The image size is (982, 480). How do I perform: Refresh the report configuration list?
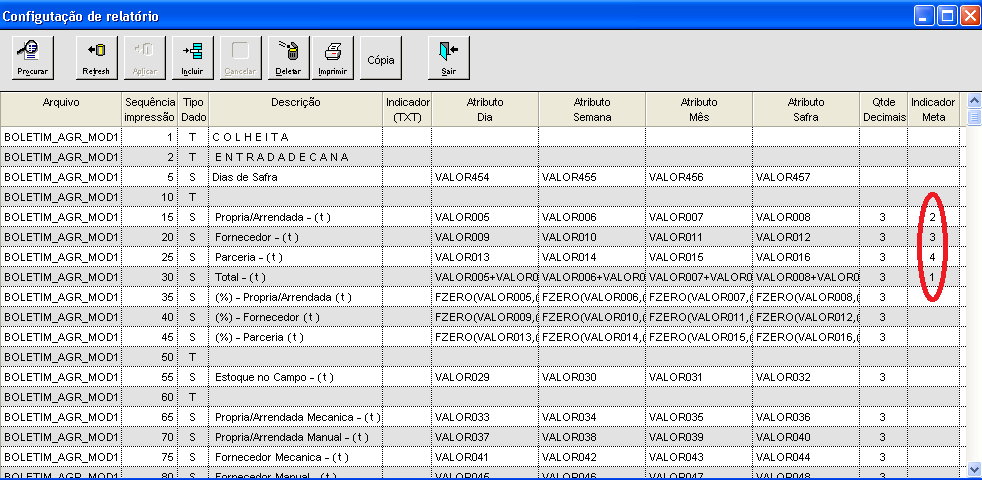96,58
